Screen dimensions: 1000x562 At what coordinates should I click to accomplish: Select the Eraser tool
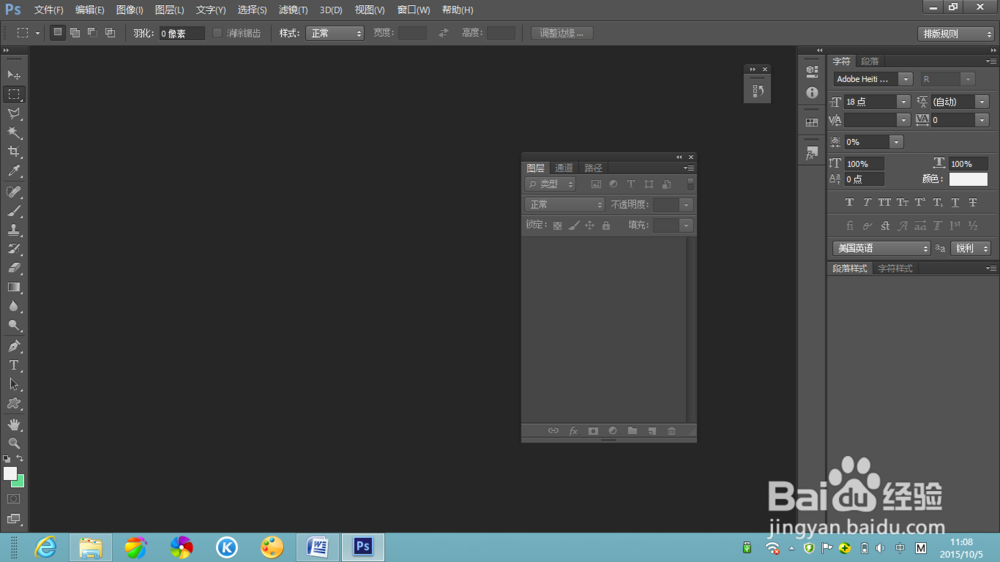[14, 268]
